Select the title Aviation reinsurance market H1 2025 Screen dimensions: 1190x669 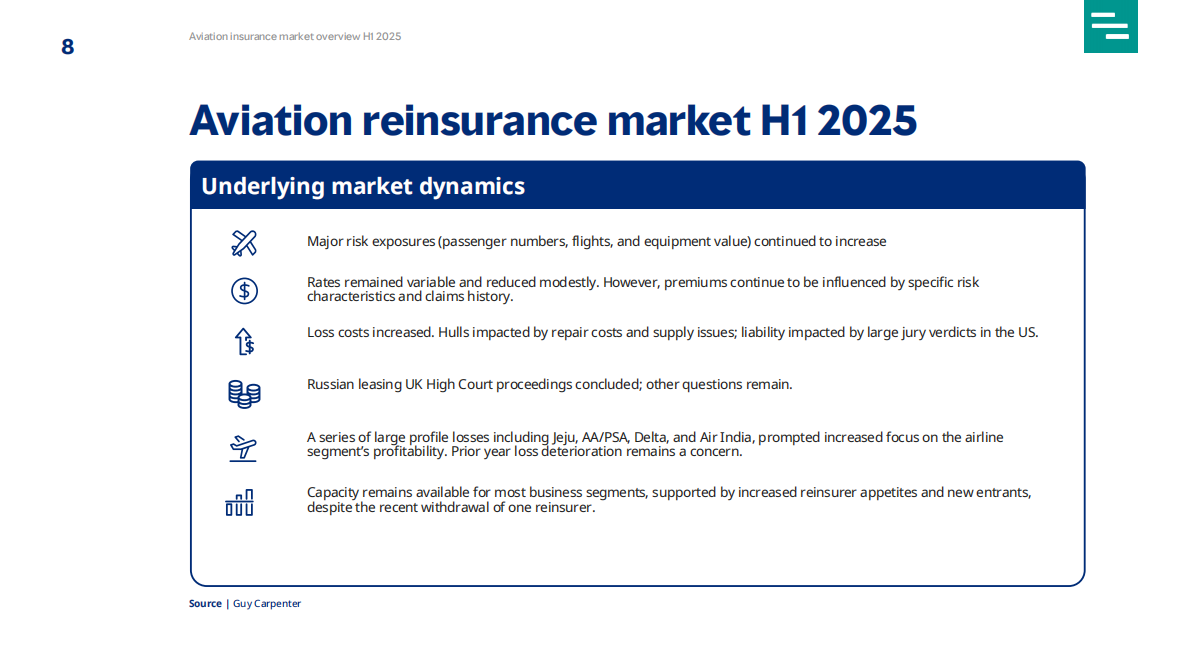click(x=554, y=121)
